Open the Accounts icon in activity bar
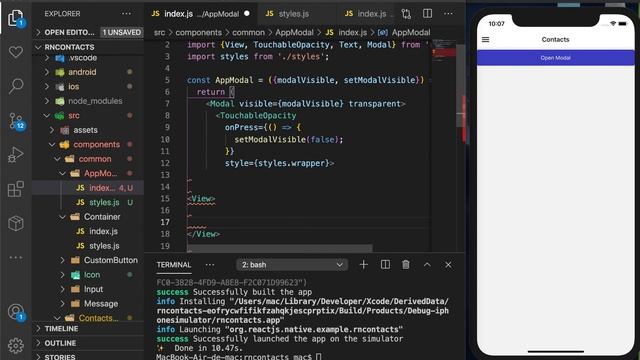 click(x=16, y=312)
